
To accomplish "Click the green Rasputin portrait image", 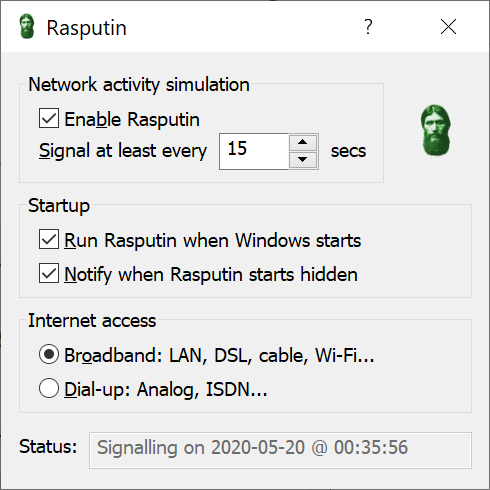I will tap(436, 130).
